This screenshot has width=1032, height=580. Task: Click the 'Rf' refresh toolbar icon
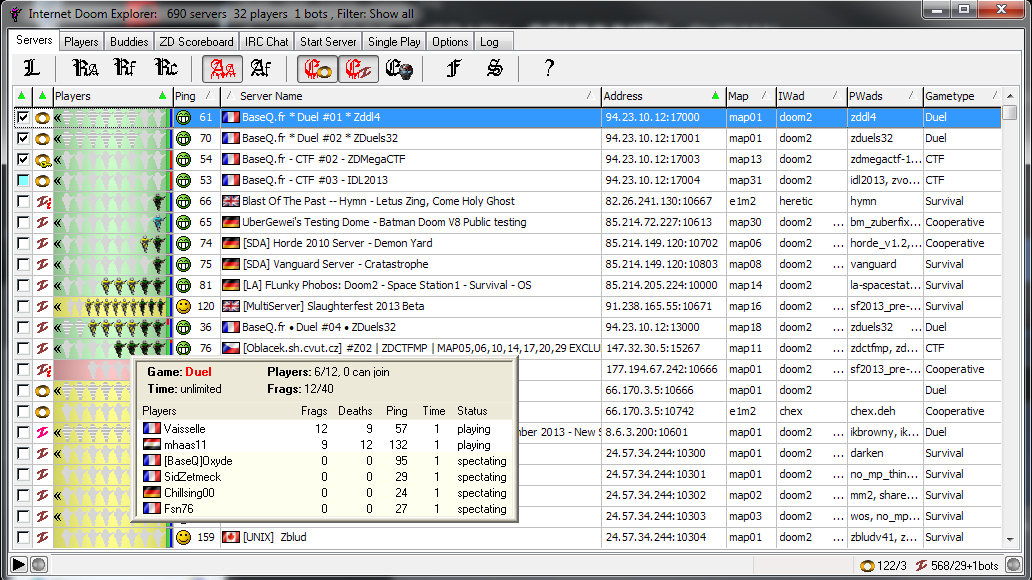click(x=125, y=68)
